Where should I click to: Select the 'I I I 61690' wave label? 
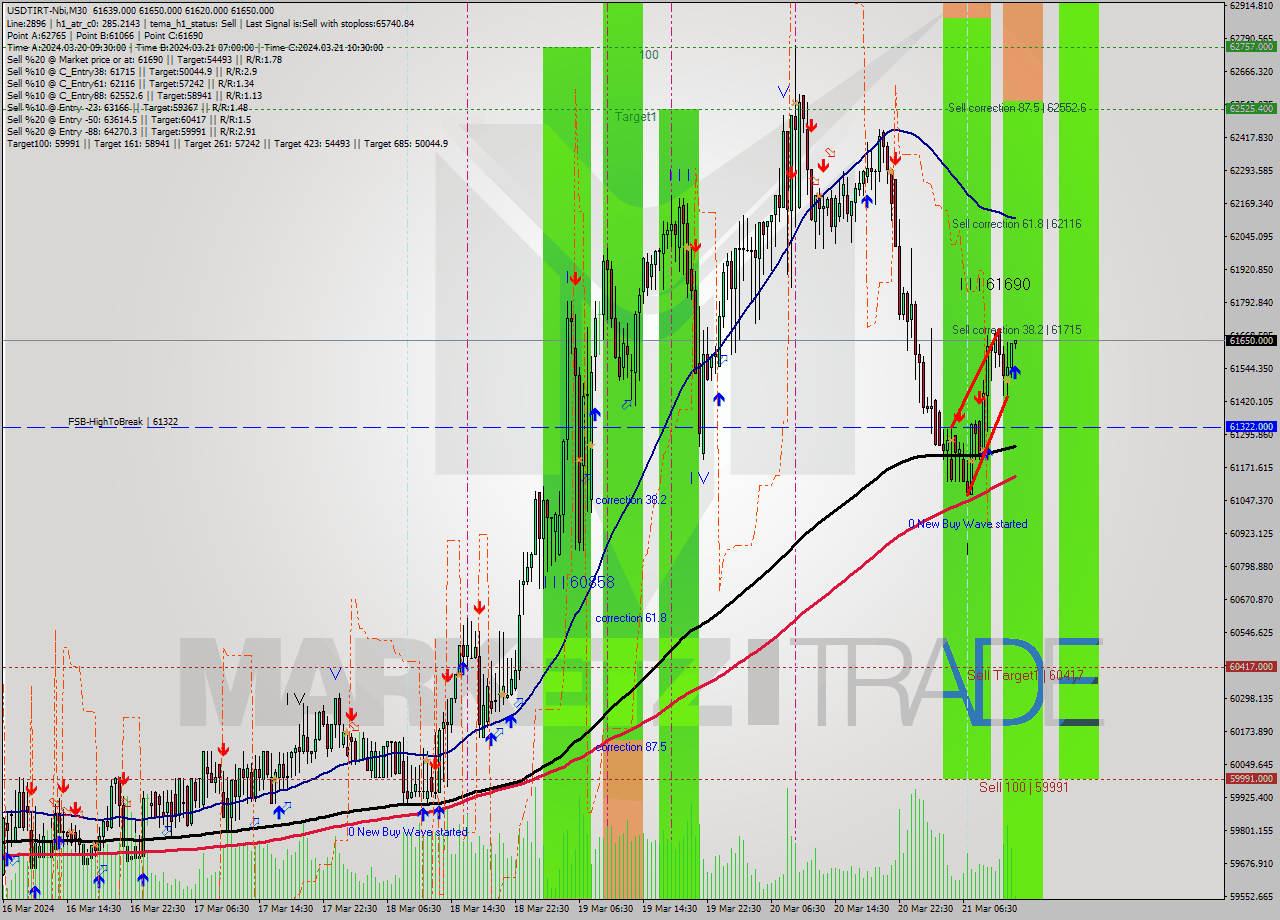pos(995,285)
